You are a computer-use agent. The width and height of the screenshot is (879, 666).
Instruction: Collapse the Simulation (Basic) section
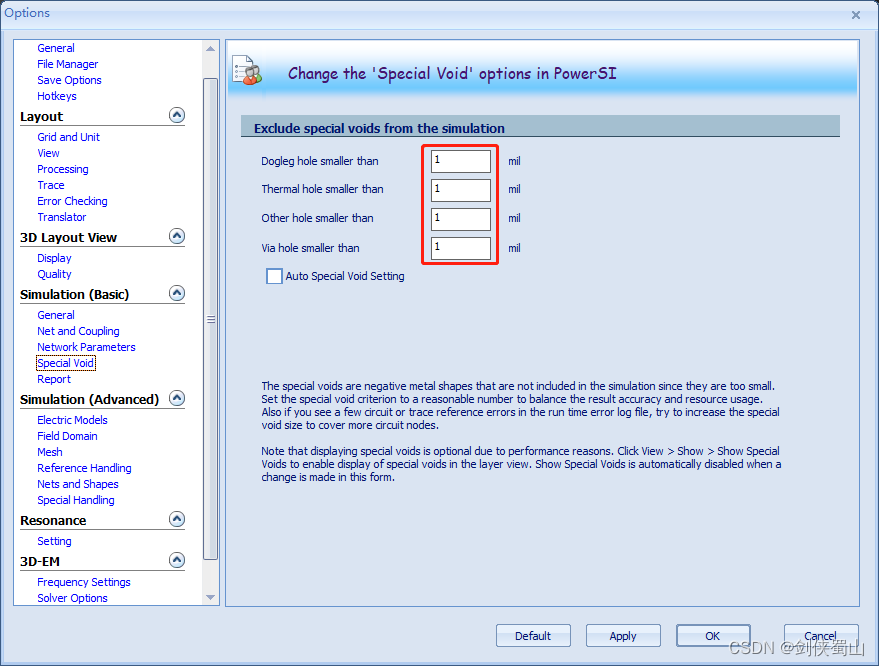(x=177, y=294)
